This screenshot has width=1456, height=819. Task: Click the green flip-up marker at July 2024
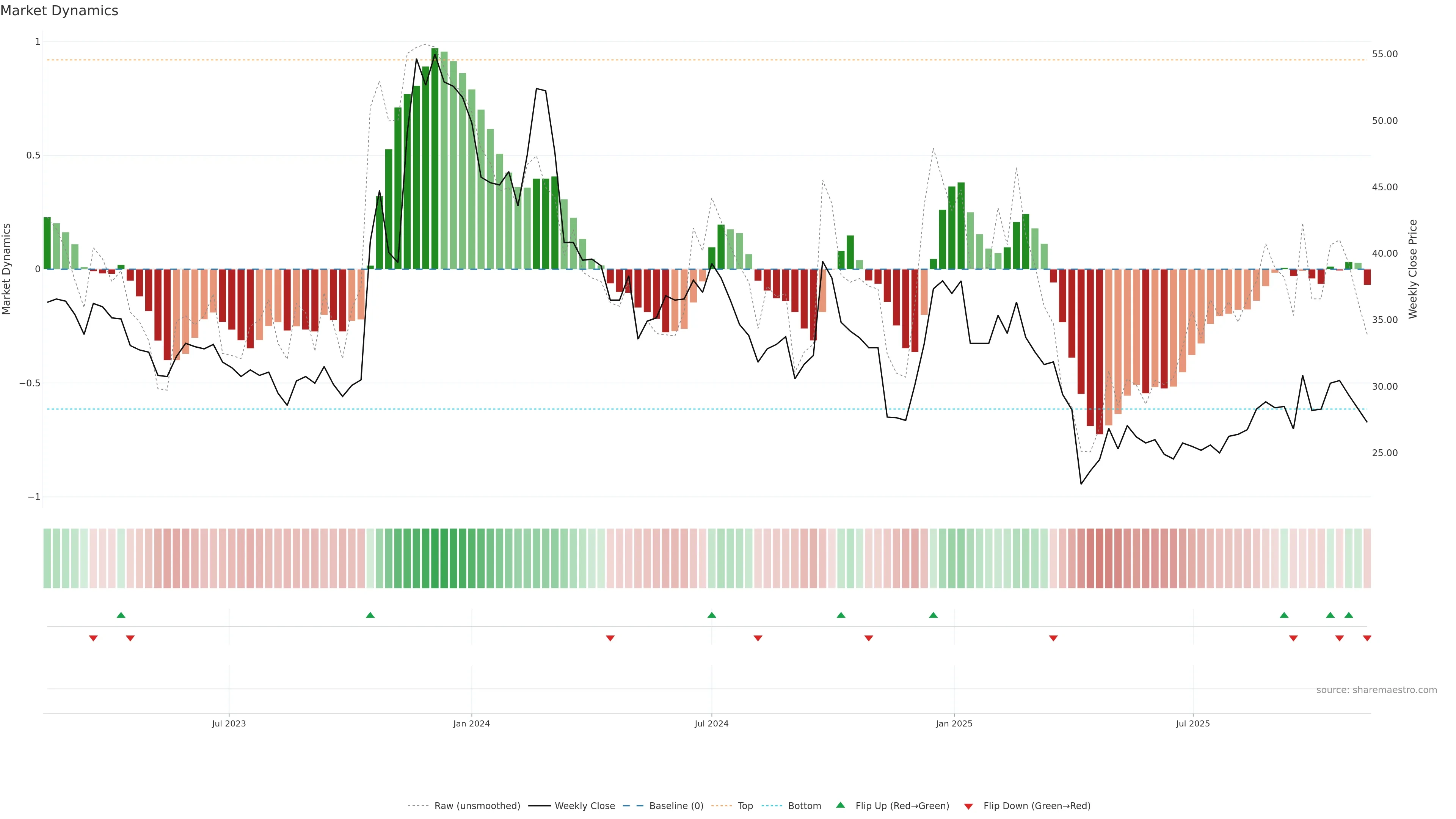pyautogui.click(x=712, y=615)
